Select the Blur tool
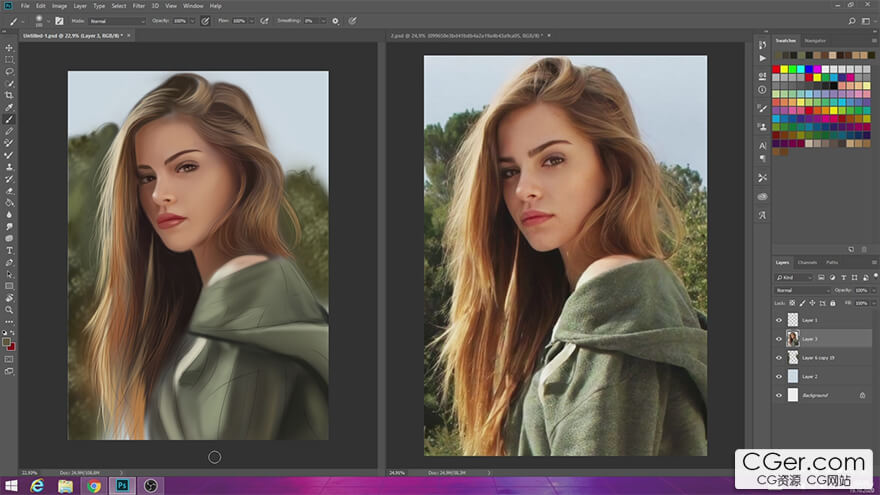Image resolution: width=880 pixels, height=495 pixels. (x=9, y=214)
